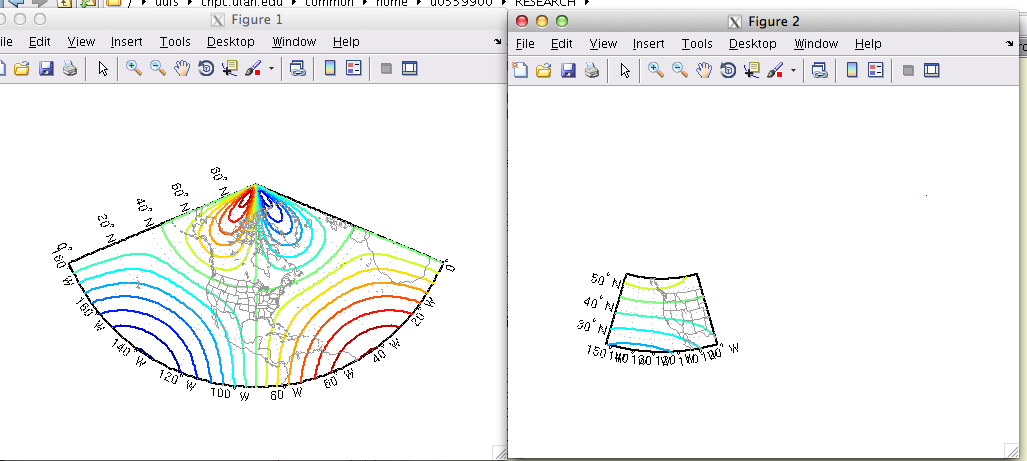1027x461 pixels.
Task: Maximize Figure 2 with green button
Action: pyautogui.click(x=561, y=21)
